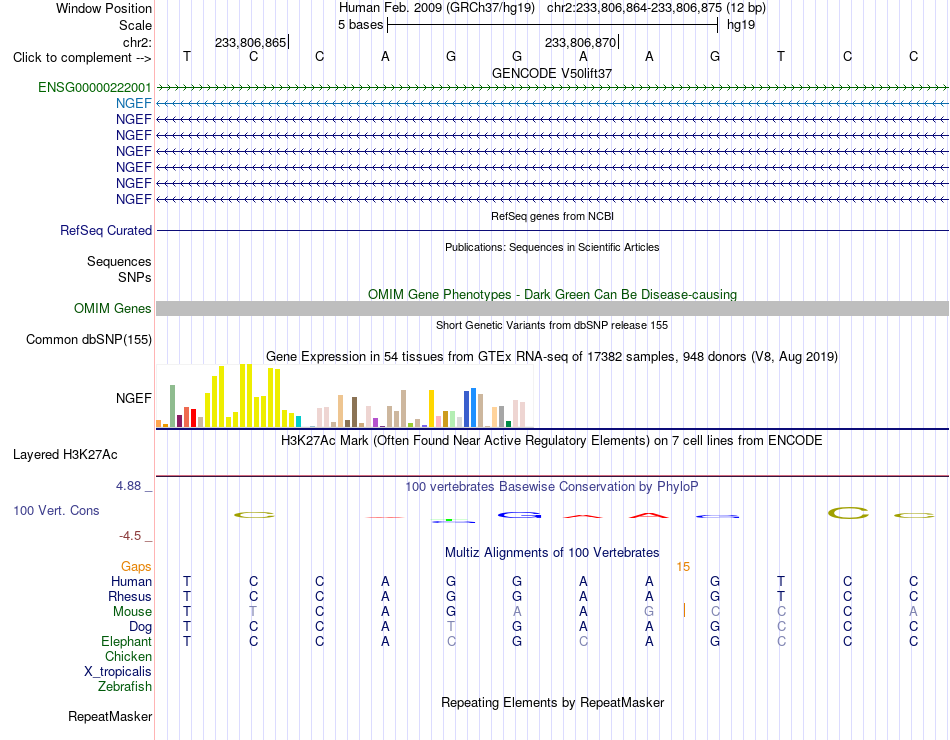The height and width of the screenshot is (740, 950).
Task: Click the 4.88 upper scale value
Action: [128, 485]
